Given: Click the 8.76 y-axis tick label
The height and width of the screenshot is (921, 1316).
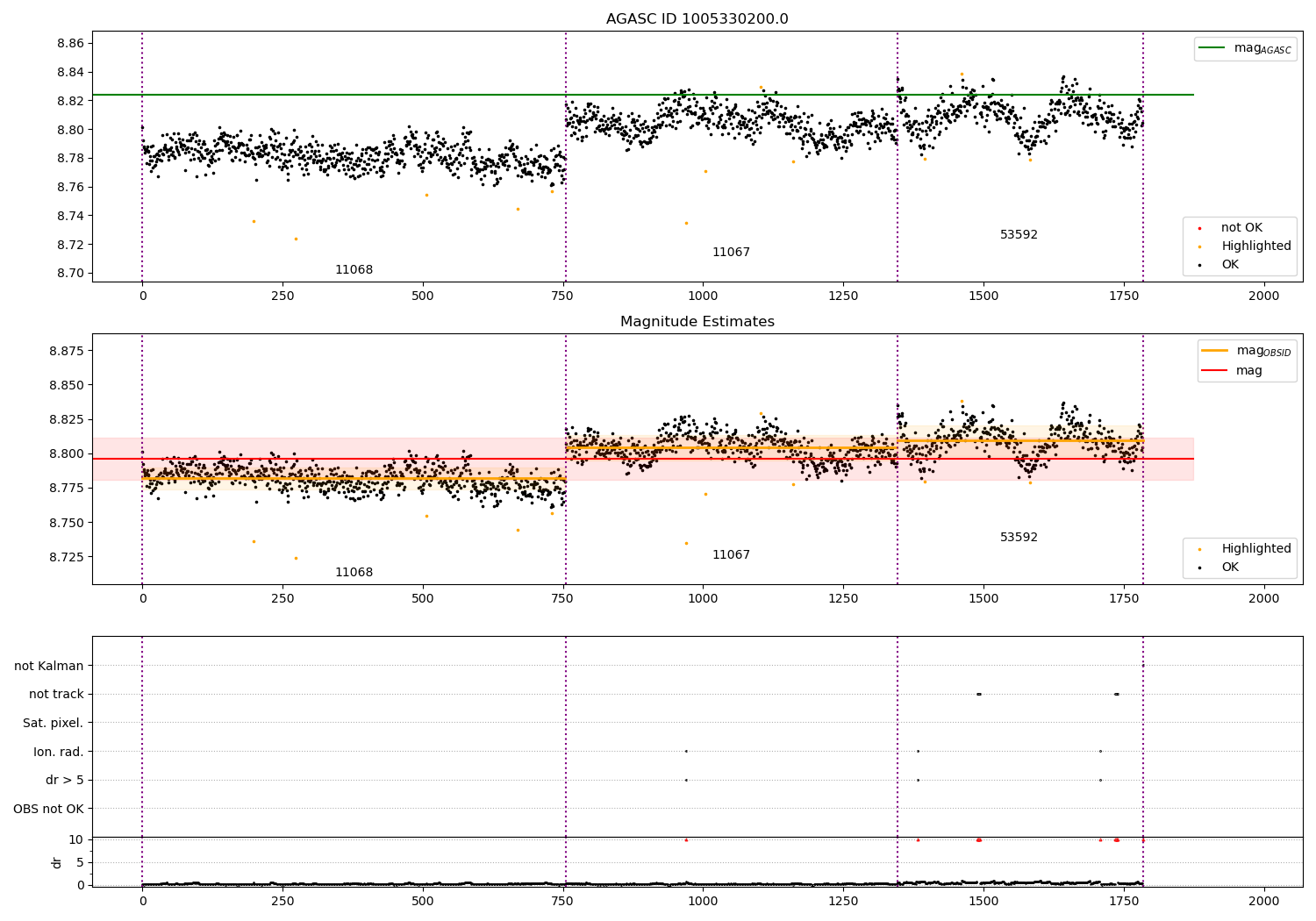Looking at the screenshot, I should [x=70, y=188].
